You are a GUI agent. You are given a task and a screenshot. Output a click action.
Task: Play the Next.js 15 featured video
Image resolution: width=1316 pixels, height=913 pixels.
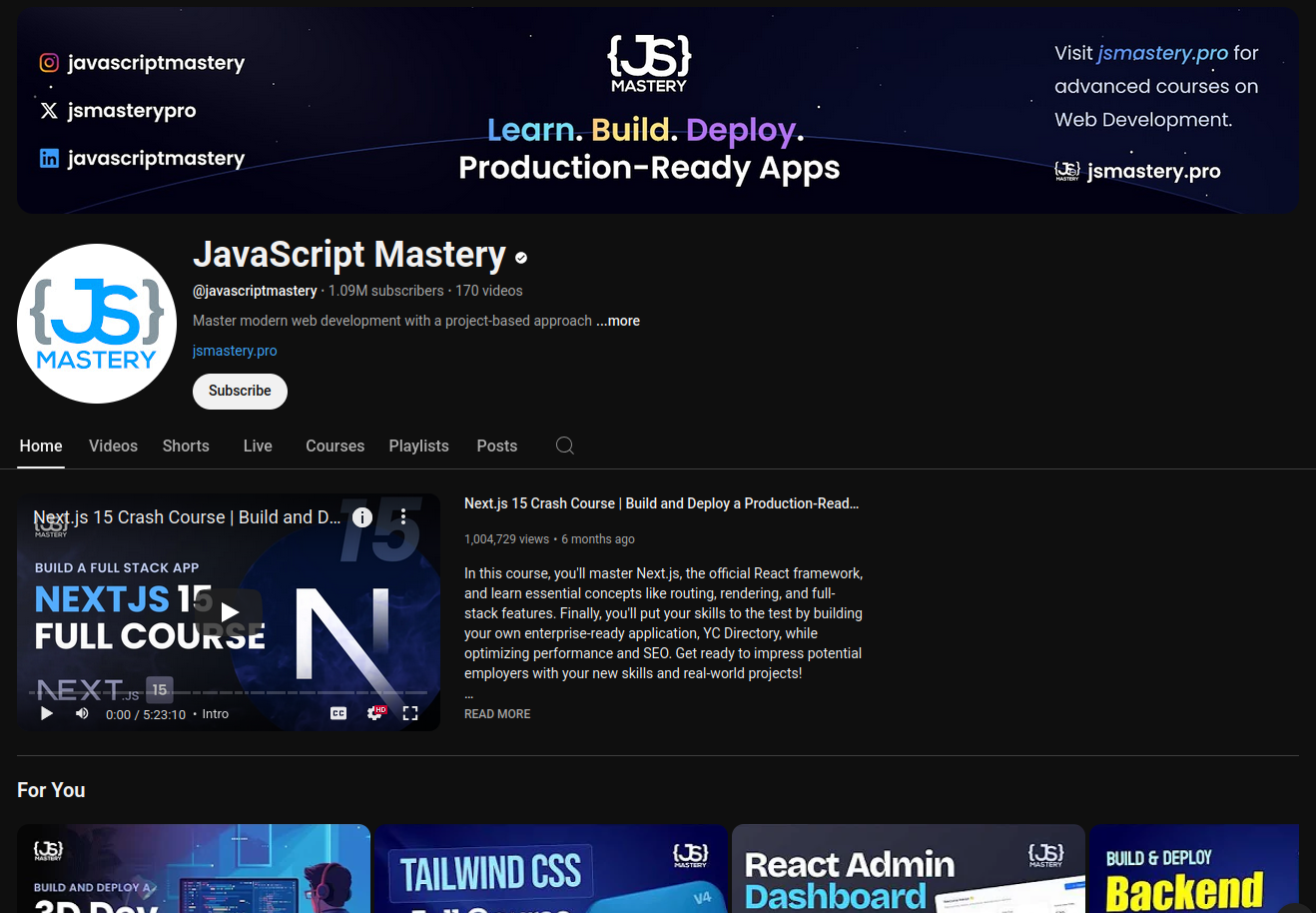(x=230, y=612)
